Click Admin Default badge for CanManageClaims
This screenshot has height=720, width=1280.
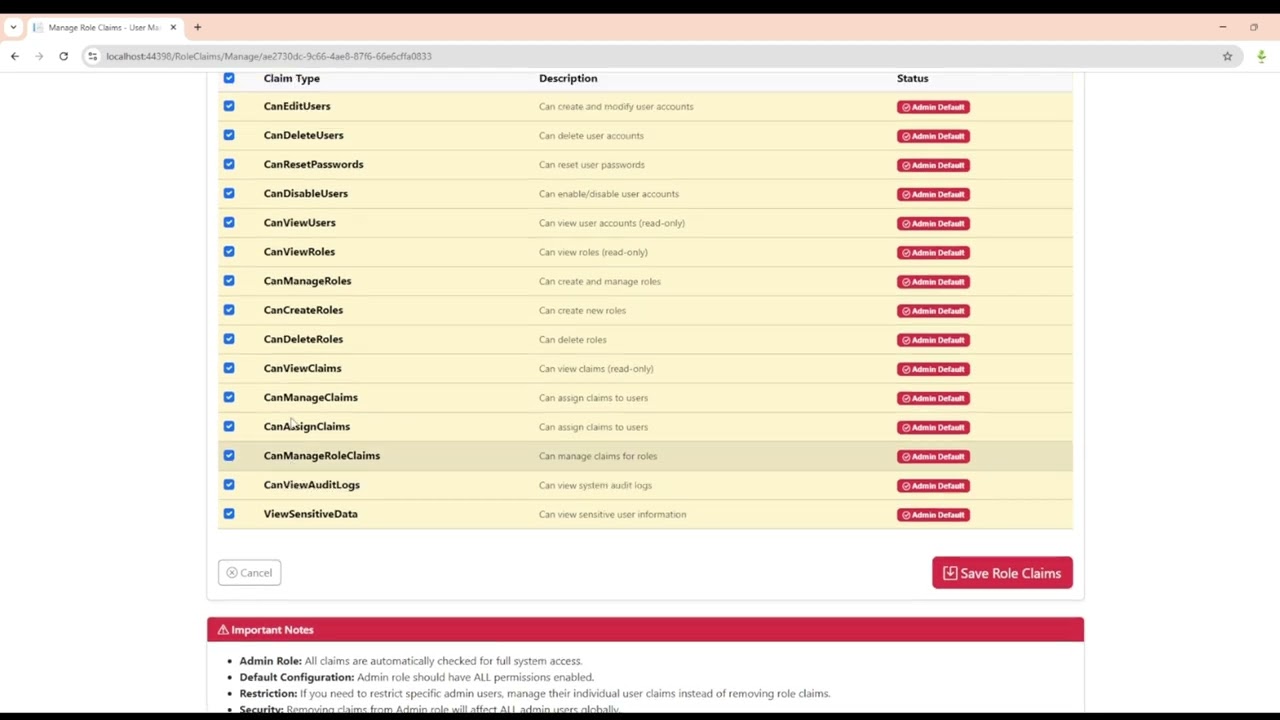click(933, 398)
